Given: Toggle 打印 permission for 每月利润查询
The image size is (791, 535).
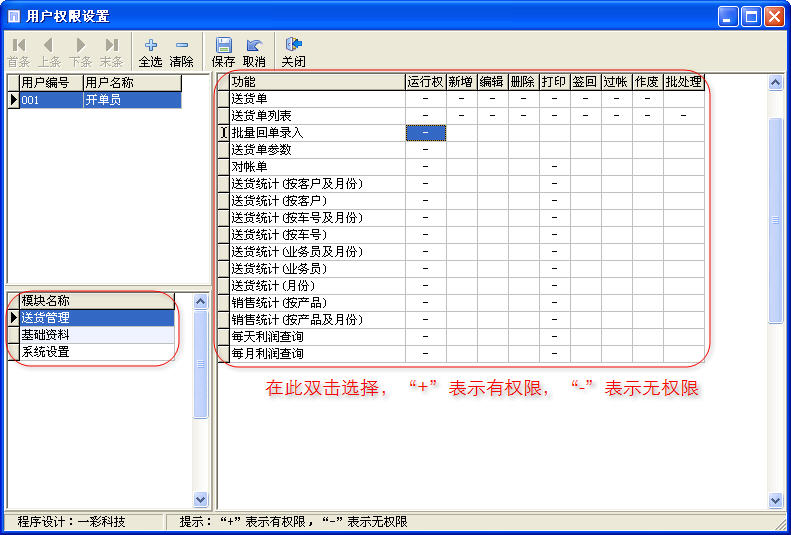Looking at the screenshot, I should [x=554, y=354].
